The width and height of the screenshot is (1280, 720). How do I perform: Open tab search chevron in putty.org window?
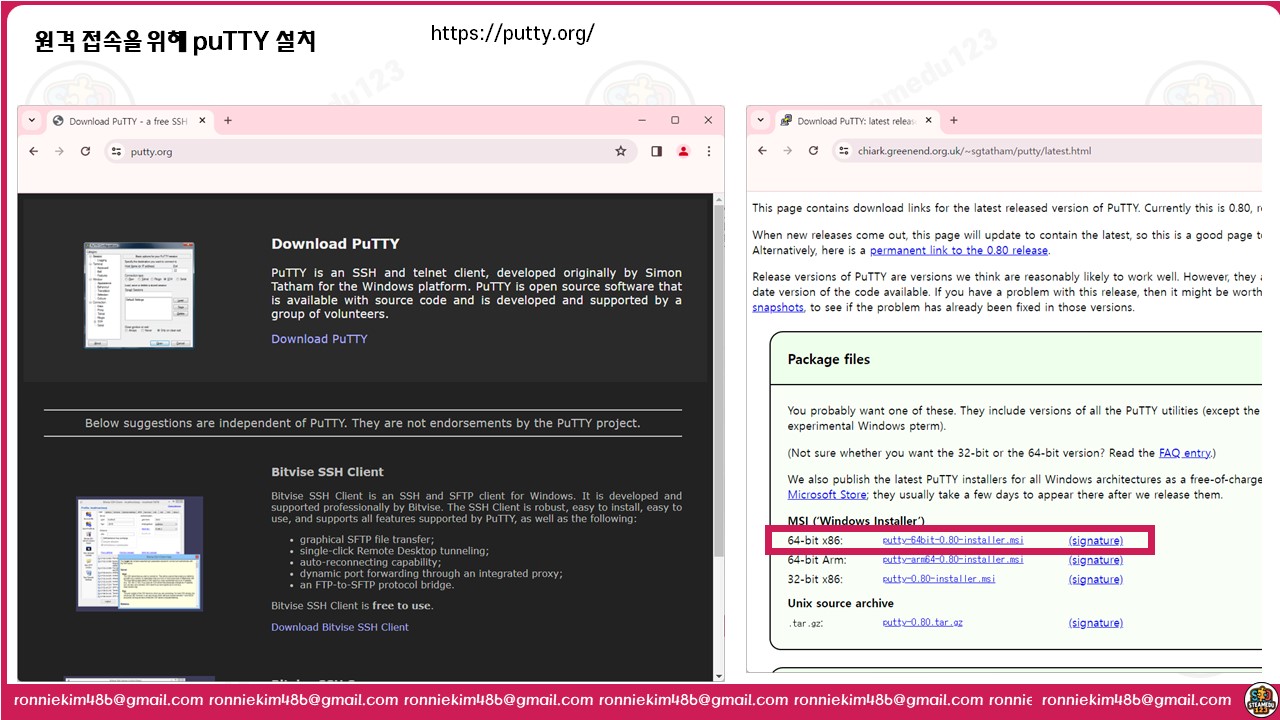click(31, 120)
